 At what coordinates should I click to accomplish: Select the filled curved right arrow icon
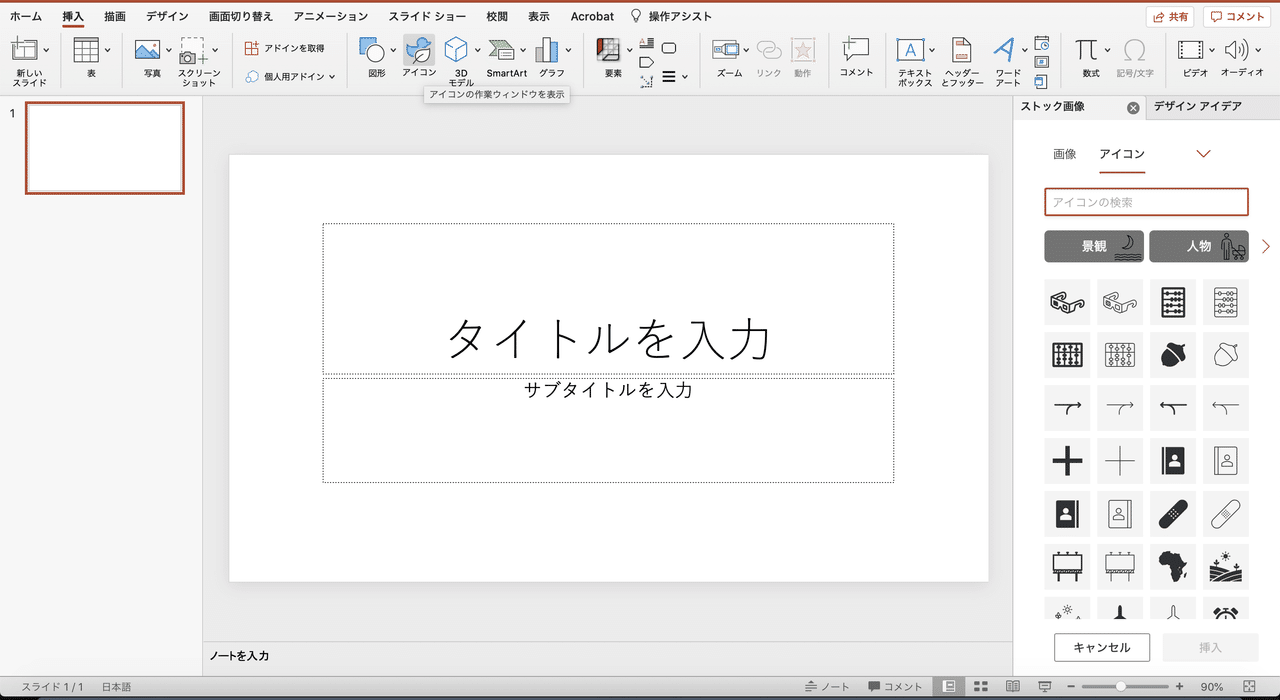(1067, 407)
